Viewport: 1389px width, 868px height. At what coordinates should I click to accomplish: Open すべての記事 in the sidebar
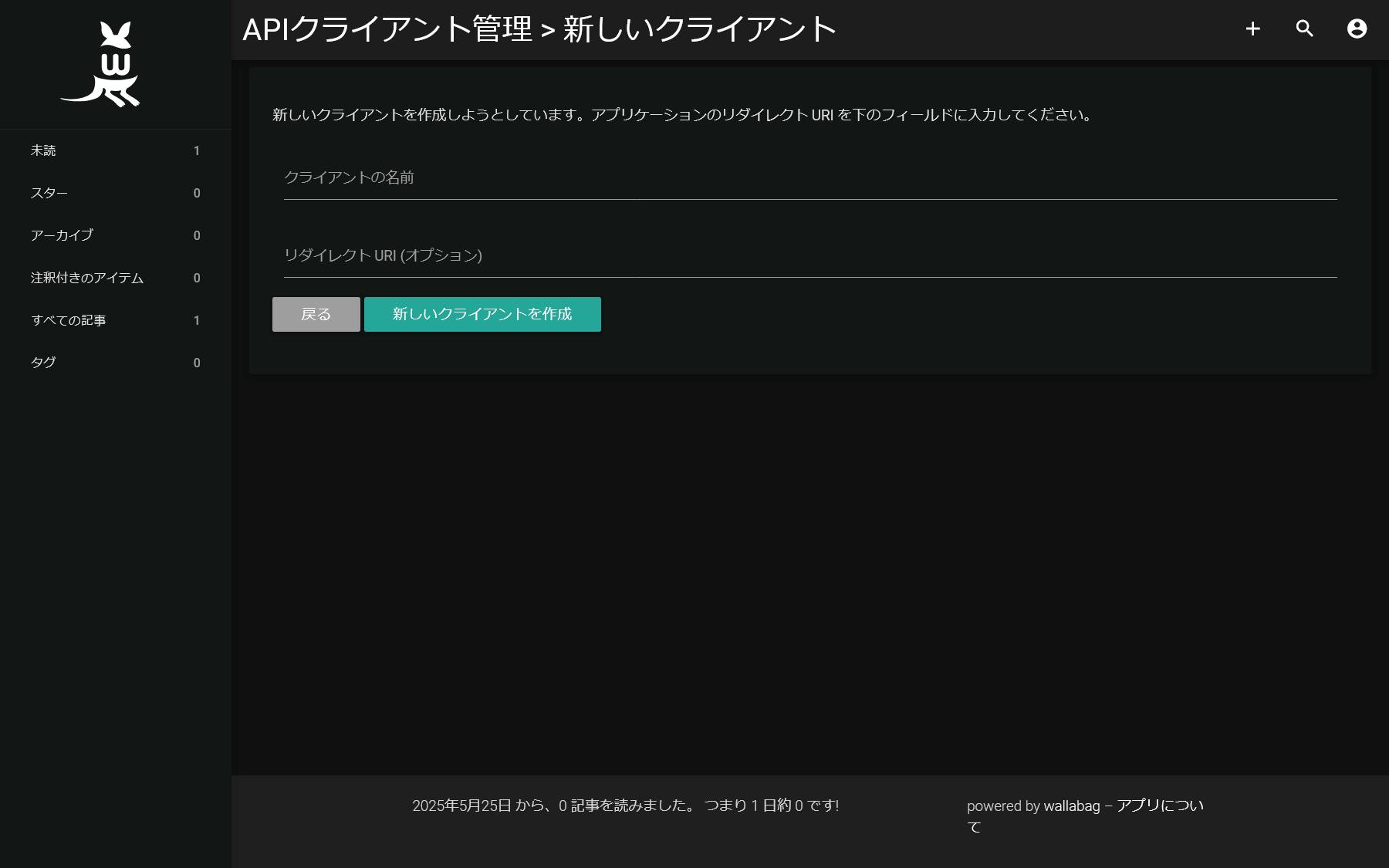click(x=69, y=320)
